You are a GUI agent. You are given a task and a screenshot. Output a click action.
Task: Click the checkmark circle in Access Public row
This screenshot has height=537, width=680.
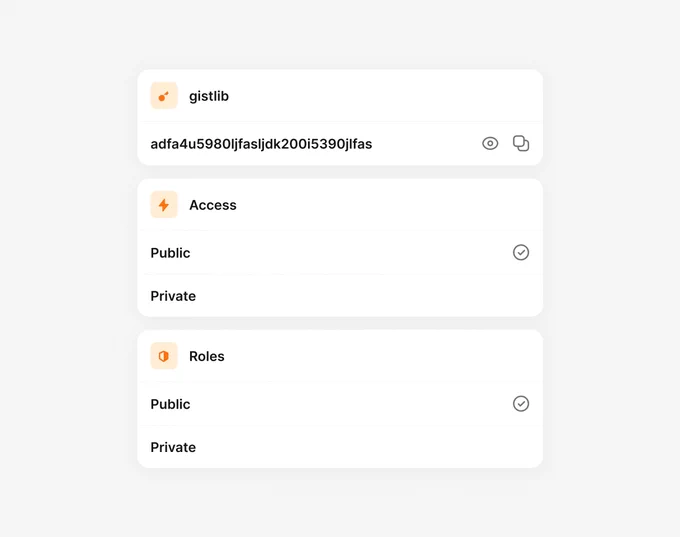pyautogui.click(x=521, y=252)
